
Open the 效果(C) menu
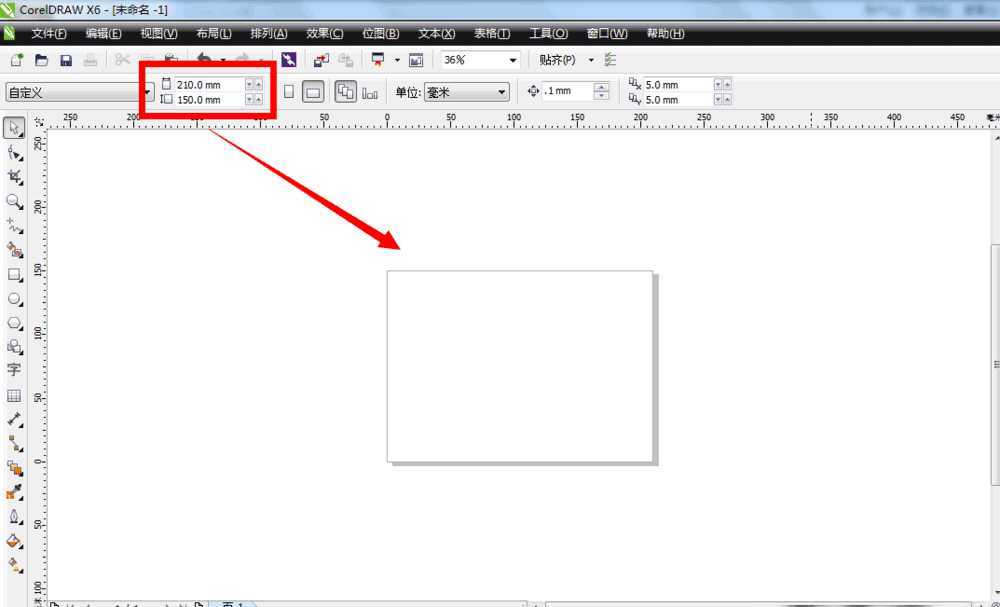tap(325, 34)
